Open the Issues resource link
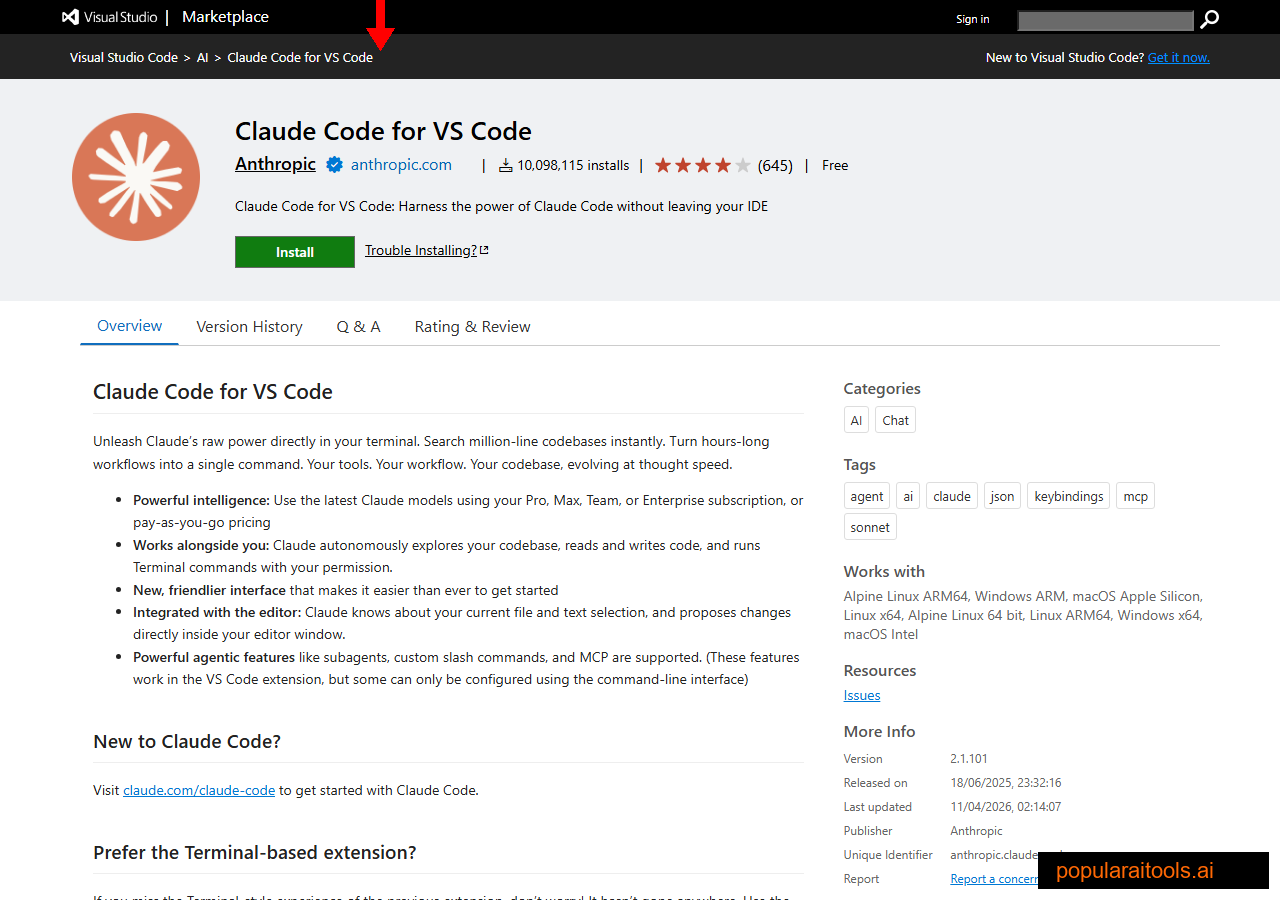The image size is (1280, 900). click(861, 694)
